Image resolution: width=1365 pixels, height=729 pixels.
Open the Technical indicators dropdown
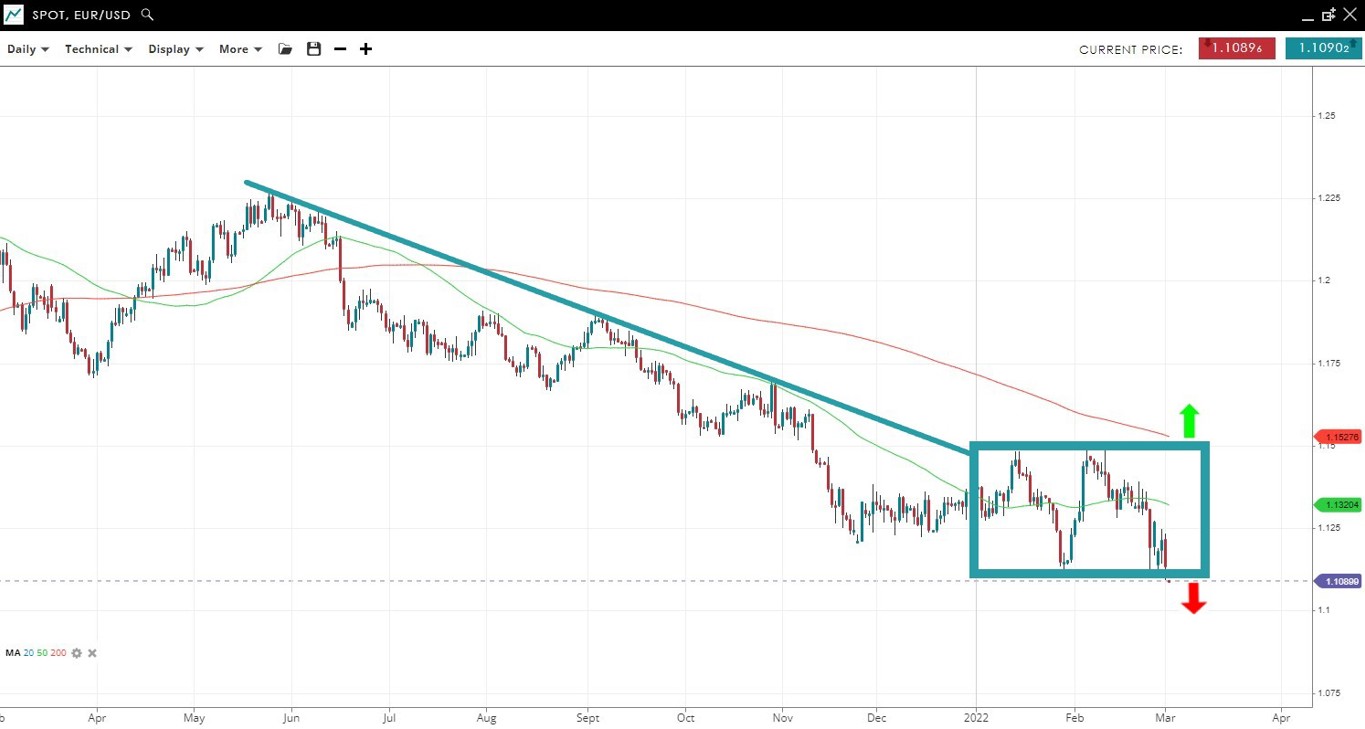tap(98, 49)
